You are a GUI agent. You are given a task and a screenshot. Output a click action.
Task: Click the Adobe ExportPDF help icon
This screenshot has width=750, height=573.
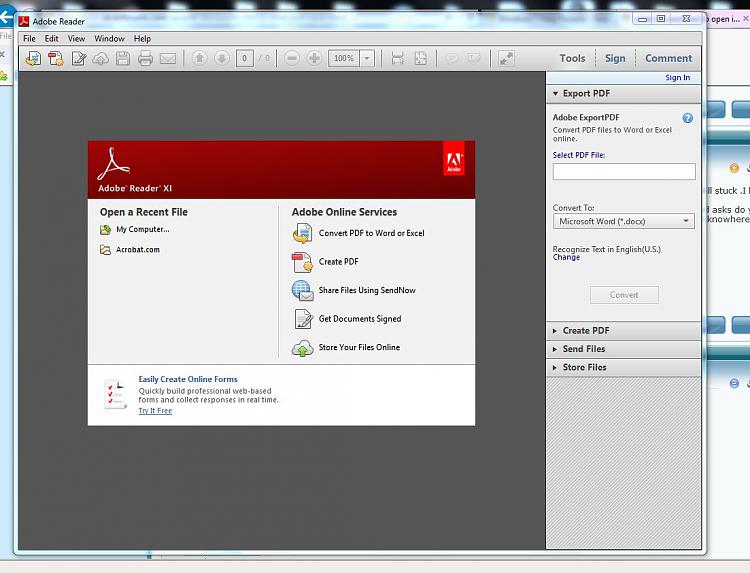687,118
